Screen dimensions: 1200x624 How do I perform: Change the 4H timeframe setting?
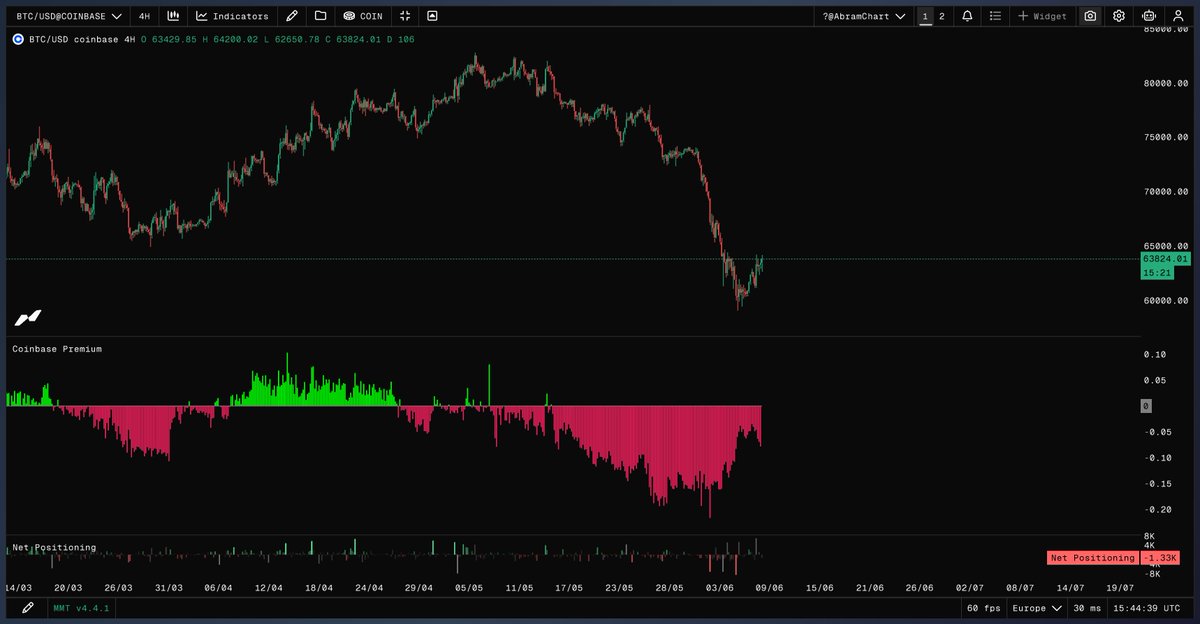click(x=144, y=16)
